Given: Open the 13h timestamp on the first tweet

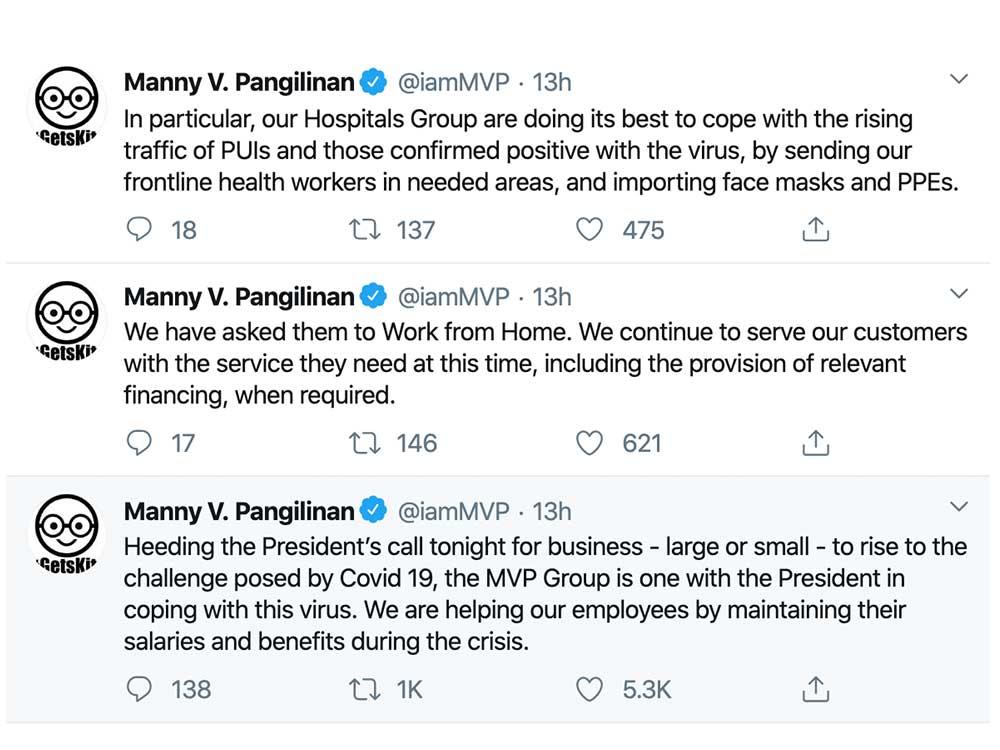Looking at the screenshot, I should (551, 81).
